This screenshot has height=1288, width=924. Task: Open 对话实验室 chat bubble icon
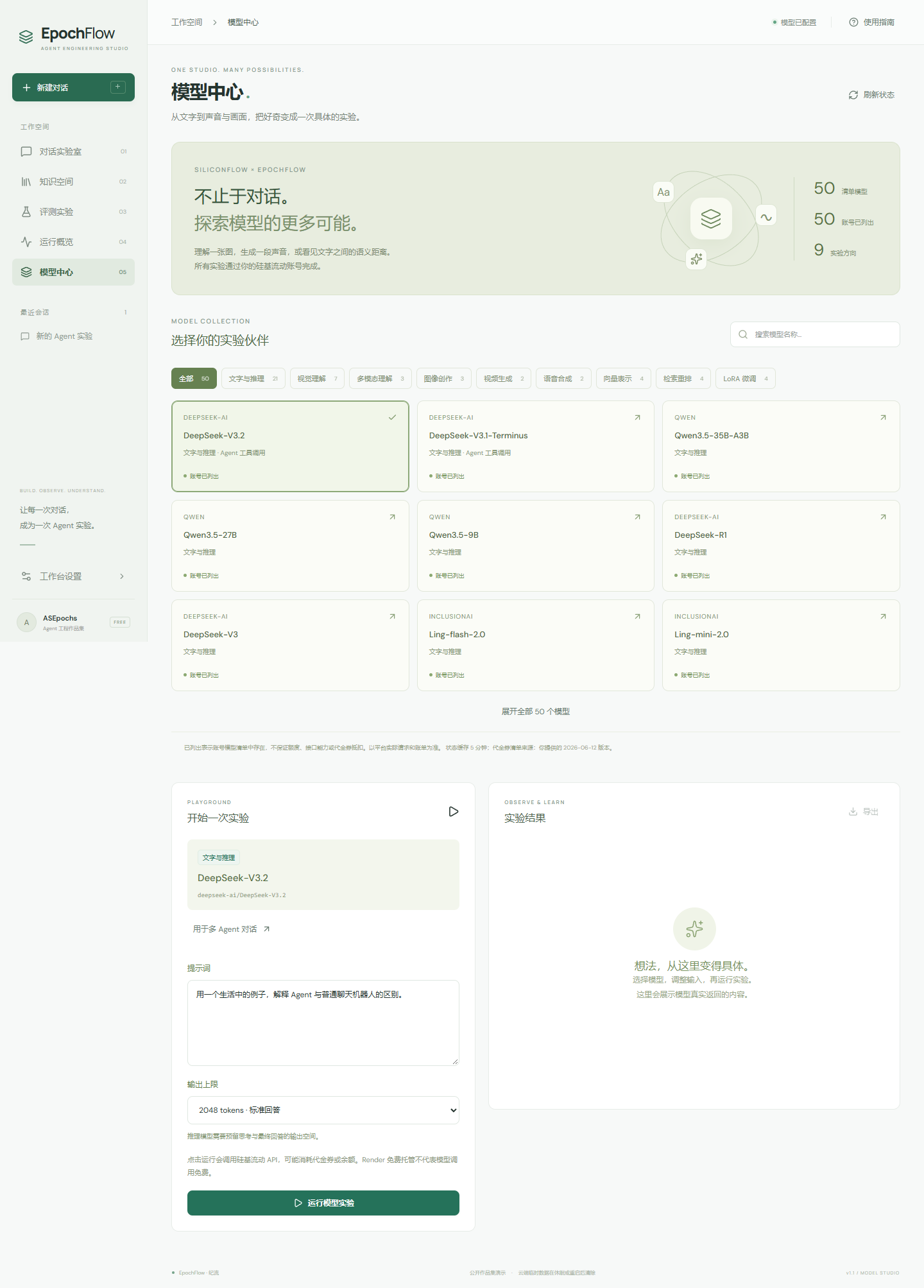coord(26,151)
